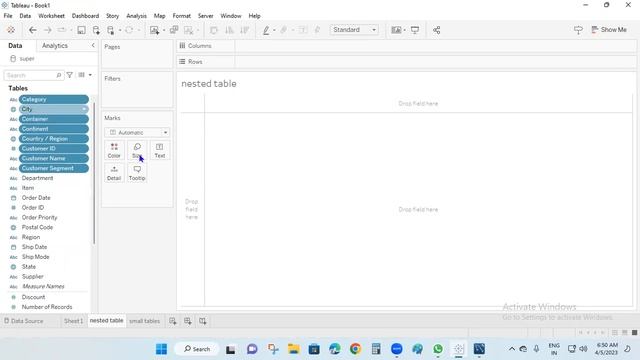The height and width of the screenshot is (360, 640).
Task: Click the New Story tab icon
Action: point(203,321)
